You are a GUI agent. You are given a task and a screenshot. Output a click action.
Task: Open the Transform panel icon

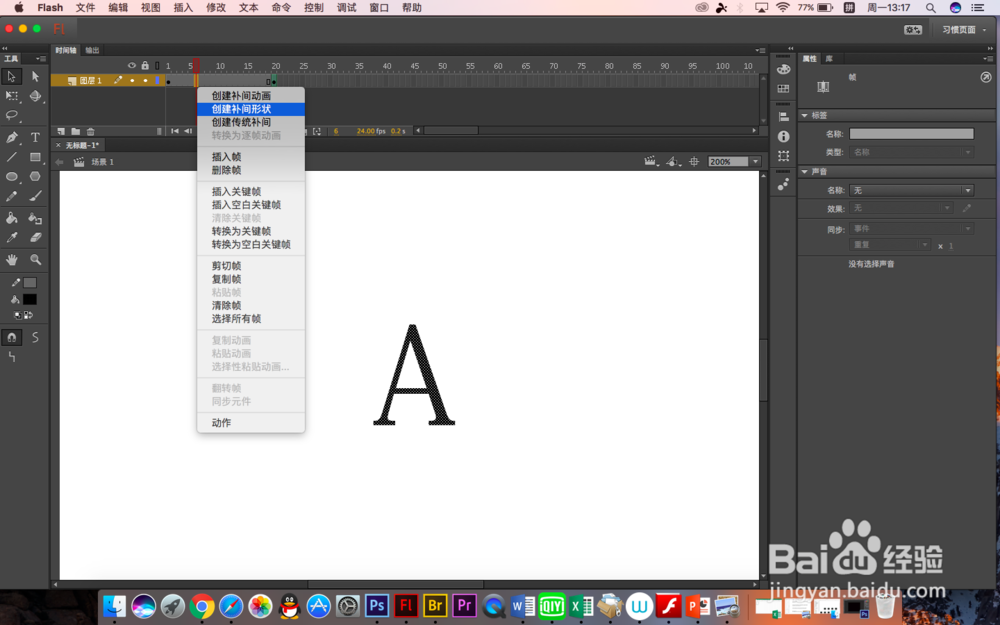point(783,156)
